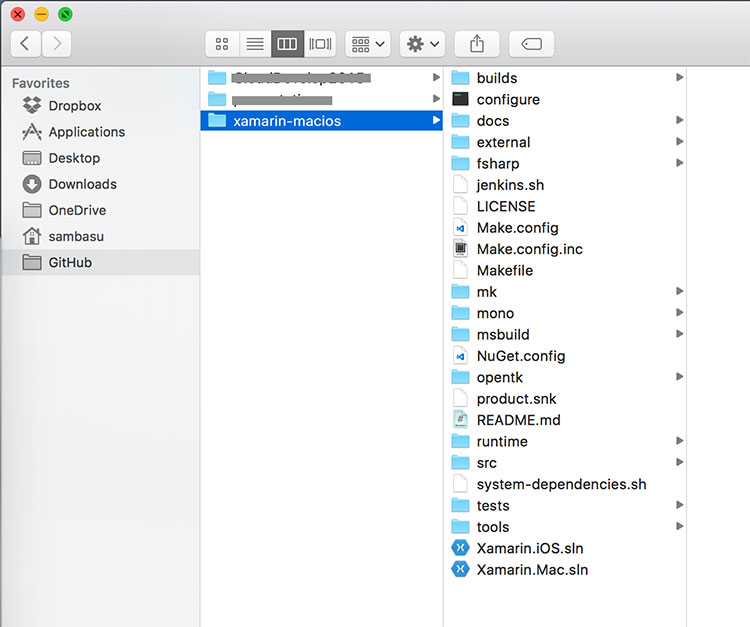Select the external folder
This screenshot has width=750, height=627.
click(x=565, y=142)
